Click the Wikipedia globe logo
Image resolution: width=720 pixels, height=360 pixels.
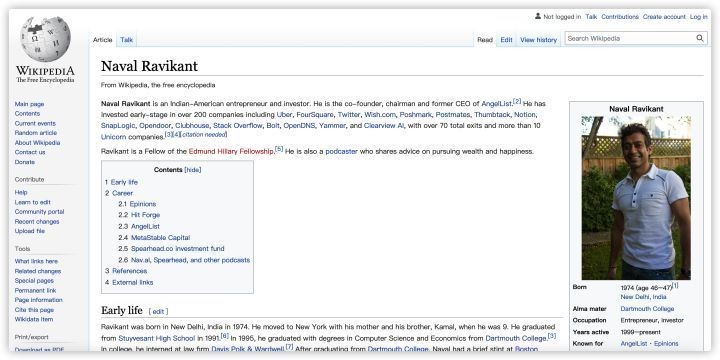coord(45,39)
